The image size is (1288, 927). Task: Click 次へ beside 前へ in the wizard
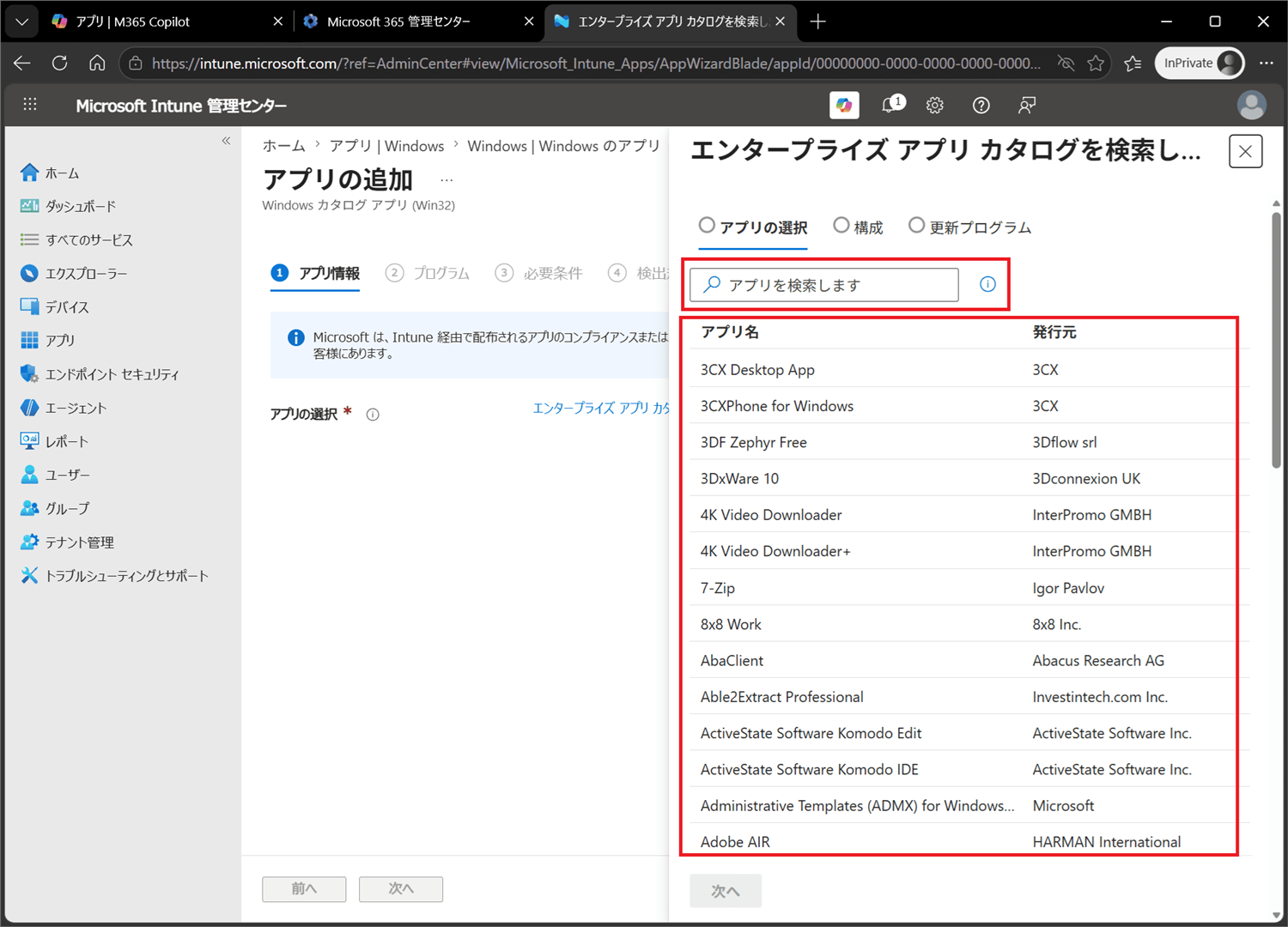(x=401, y=889)
